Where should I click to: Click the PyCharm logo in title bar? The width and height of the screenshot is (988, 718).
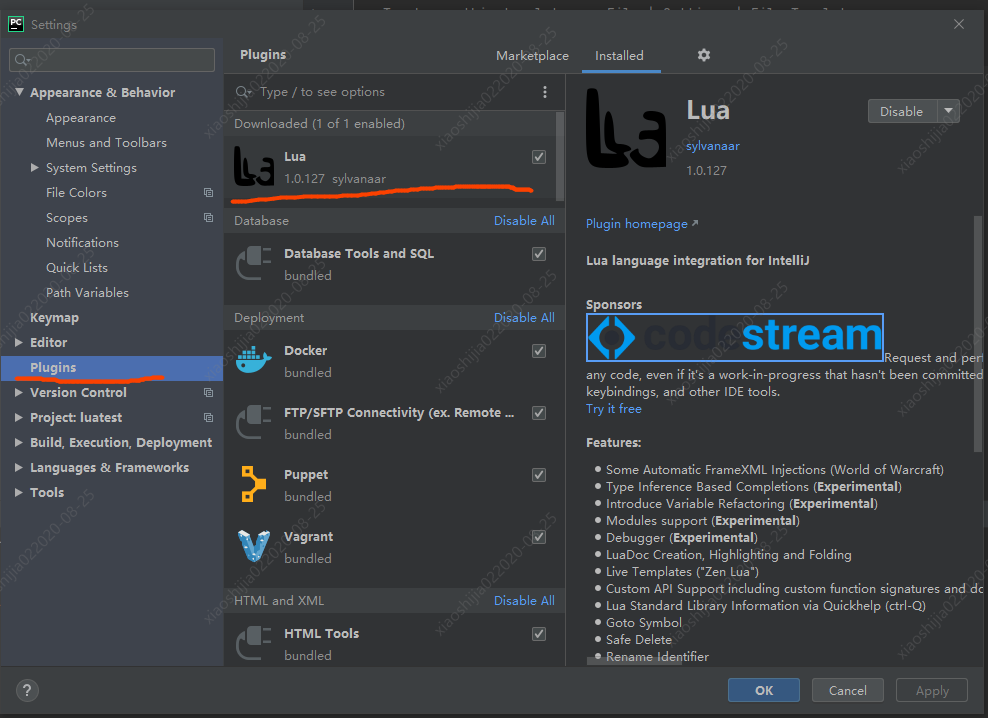[16, 25]
